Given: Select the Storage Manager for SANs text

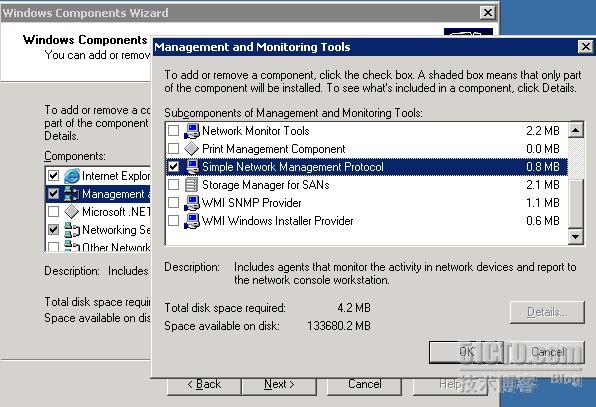Looking at the screenshot, I should coord(266,185).
